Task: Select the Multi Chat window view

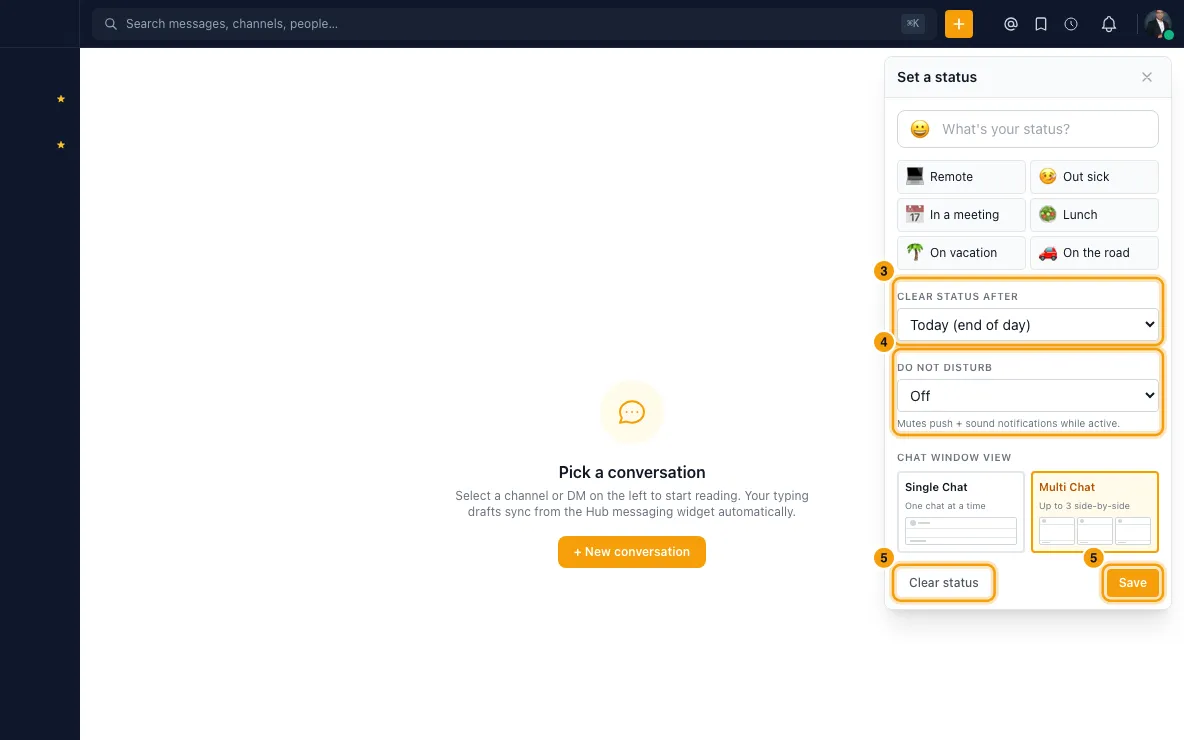Action: pos(1095,512)
